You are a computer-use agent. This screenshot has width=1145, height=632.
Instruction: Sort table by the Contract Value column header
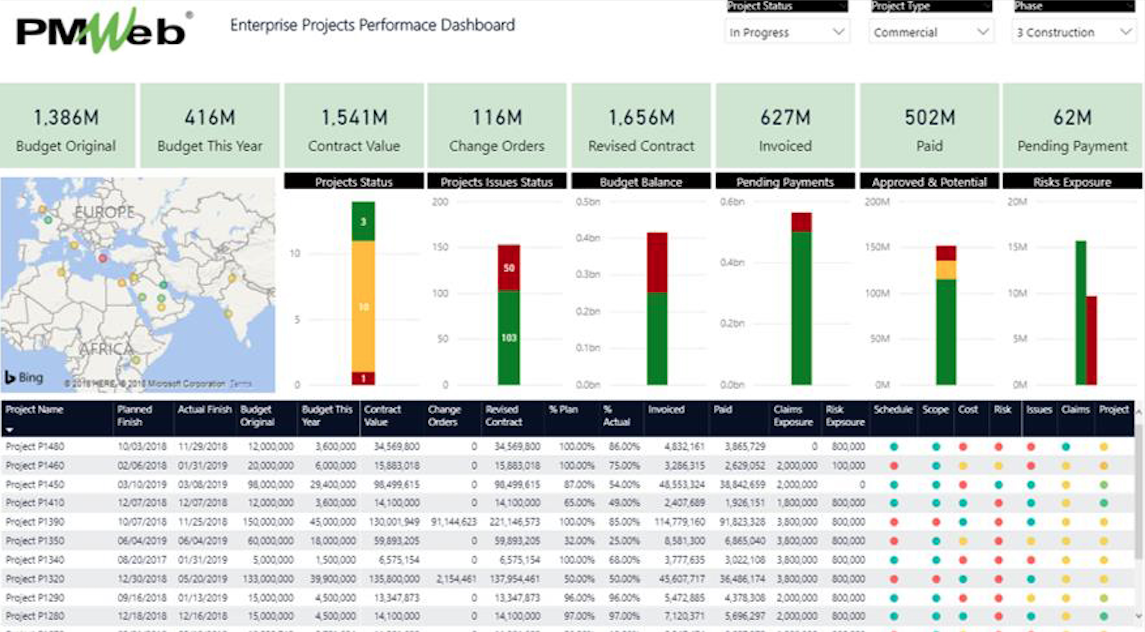coord(382,415)
